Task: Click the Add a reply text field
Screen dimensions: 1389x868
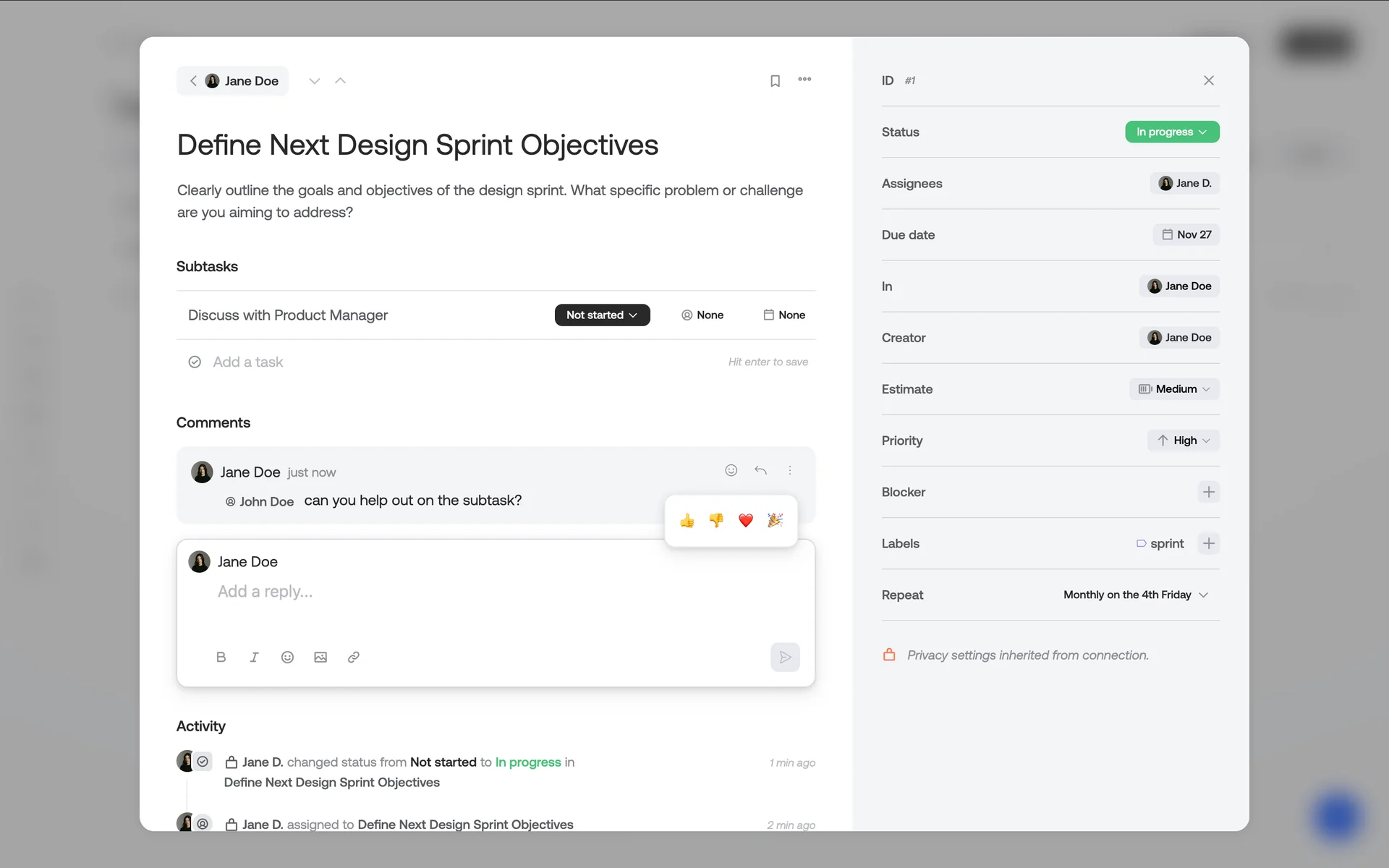Action: 492,592
